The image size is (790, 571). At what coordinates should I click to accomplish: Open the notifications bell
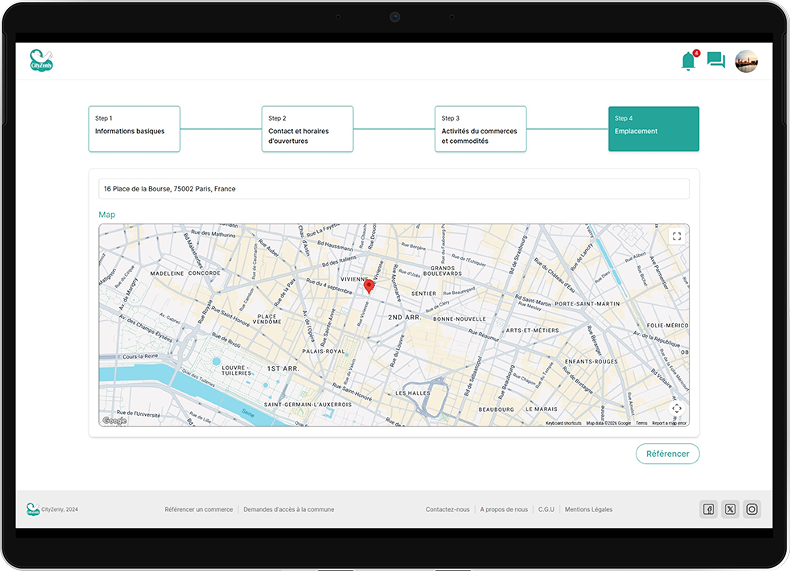pos(688,61)
